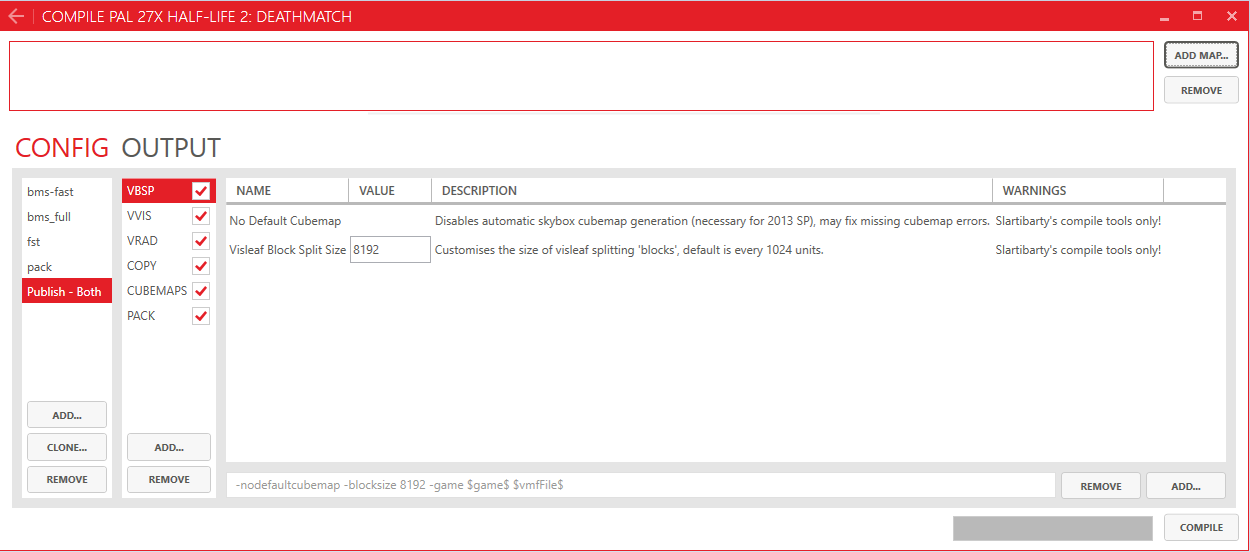Click the empty map file list box
The width and height of the screenshot is (1250, 552).
[x=581, y=76]
